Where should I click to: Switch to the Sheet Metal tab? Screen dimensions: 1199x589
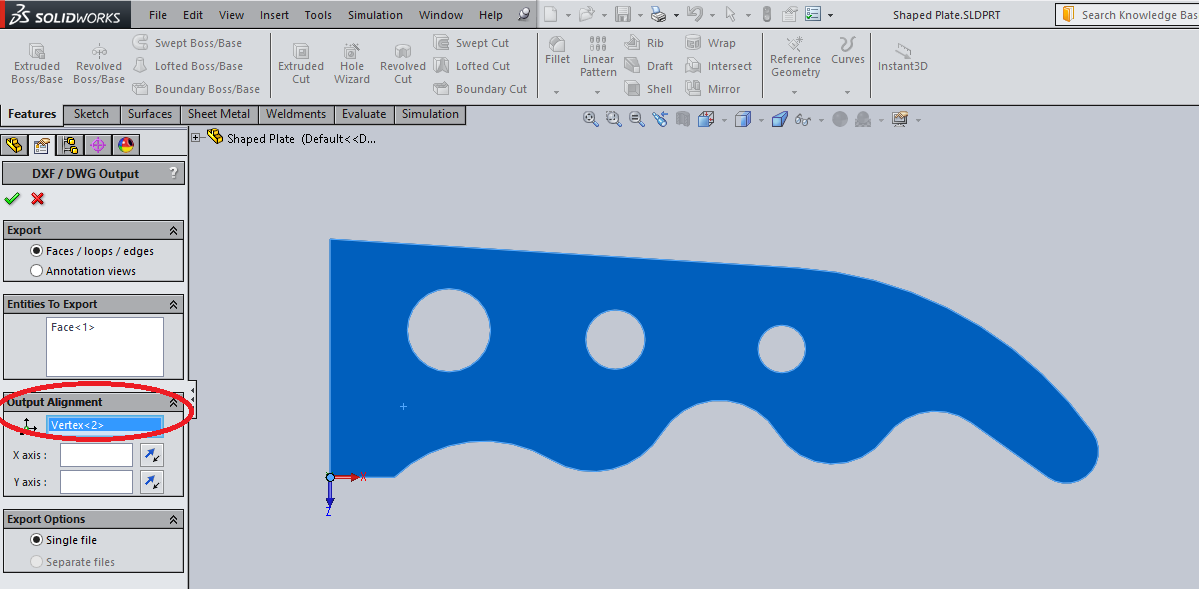pos(219,114)
